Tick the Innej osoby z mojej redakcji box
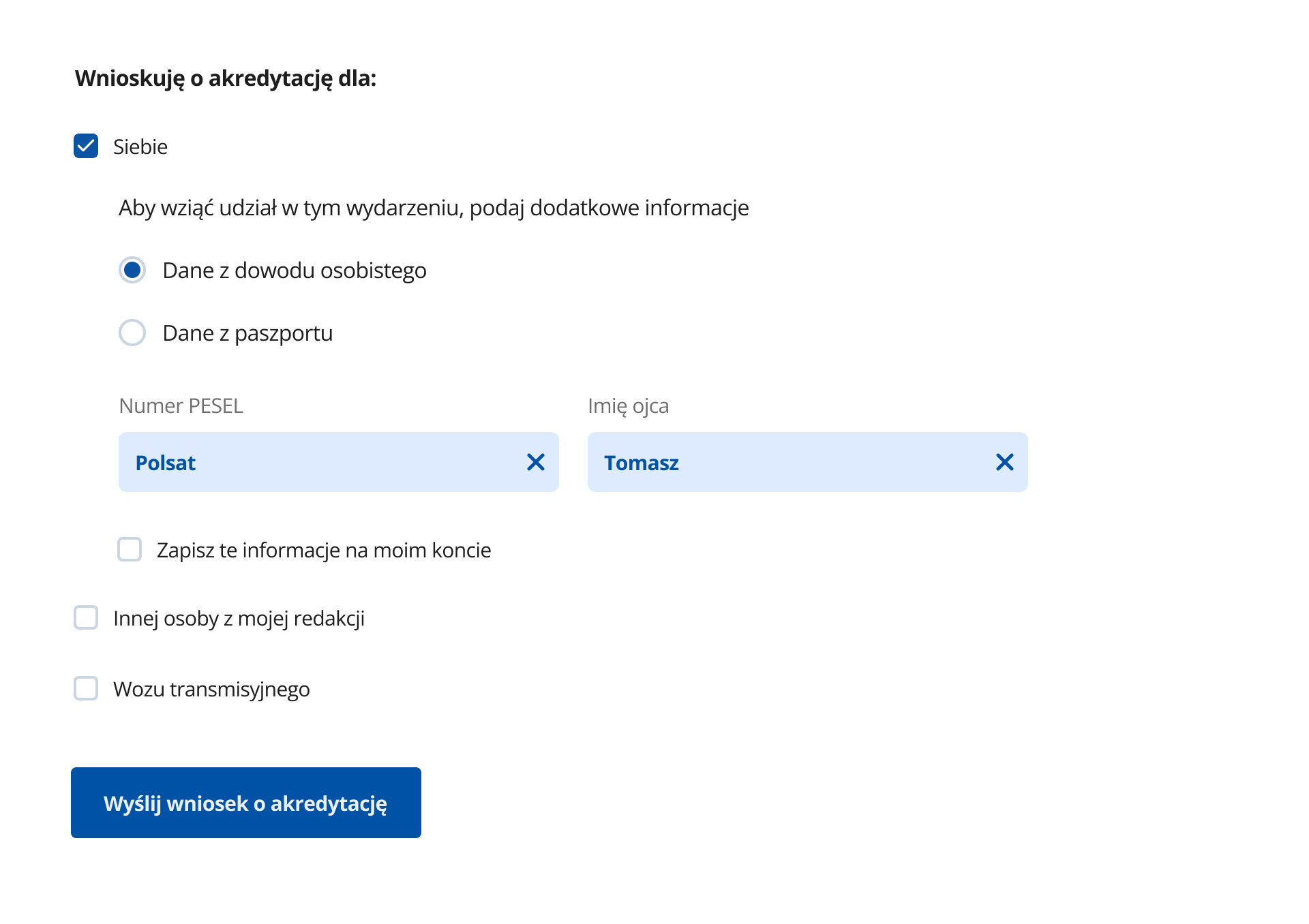 click(x=86, y=618)
